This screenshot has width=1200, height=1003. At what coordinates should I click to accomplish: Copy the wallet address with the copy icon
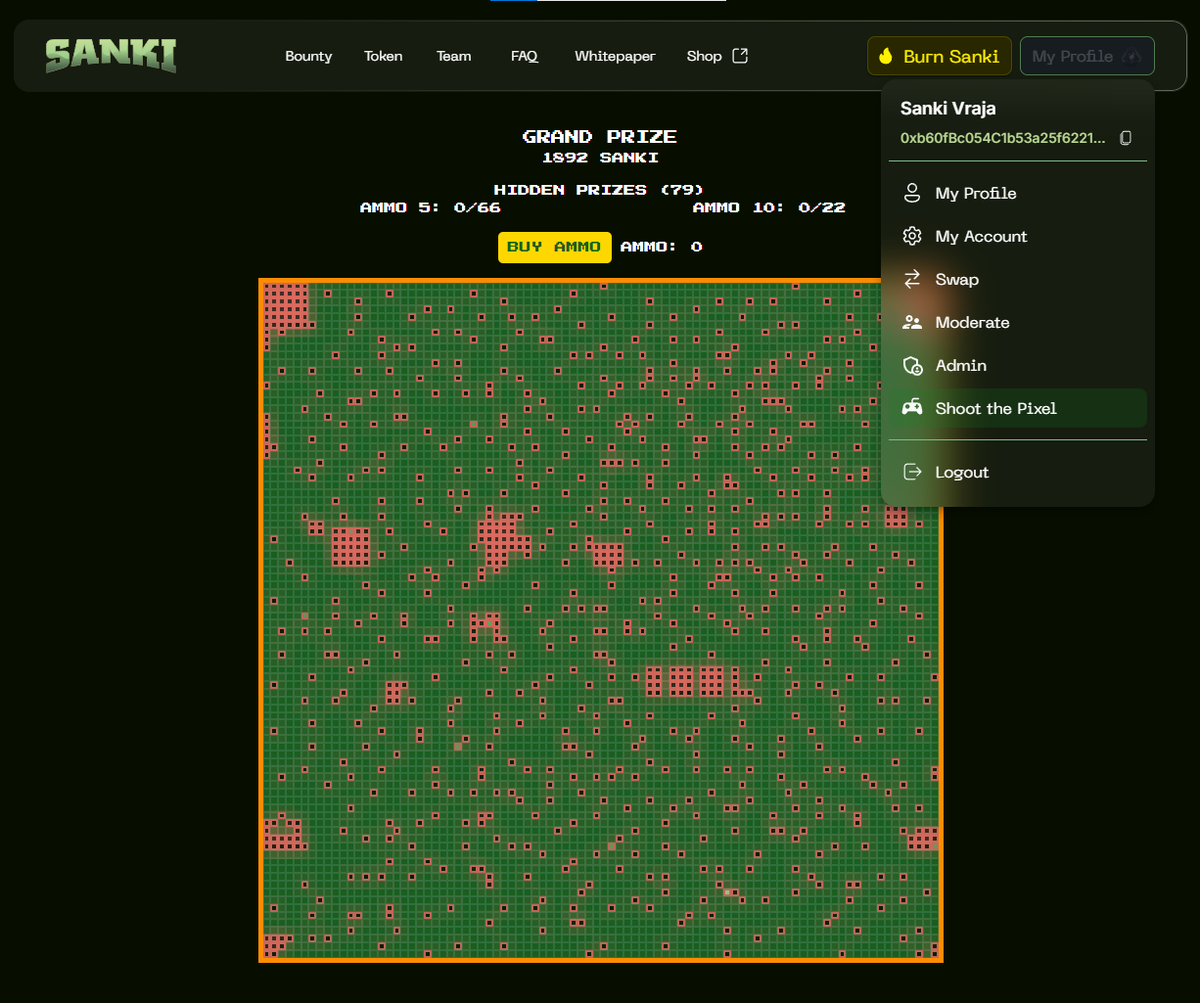pyautogui.click(x=1126, y=138)
